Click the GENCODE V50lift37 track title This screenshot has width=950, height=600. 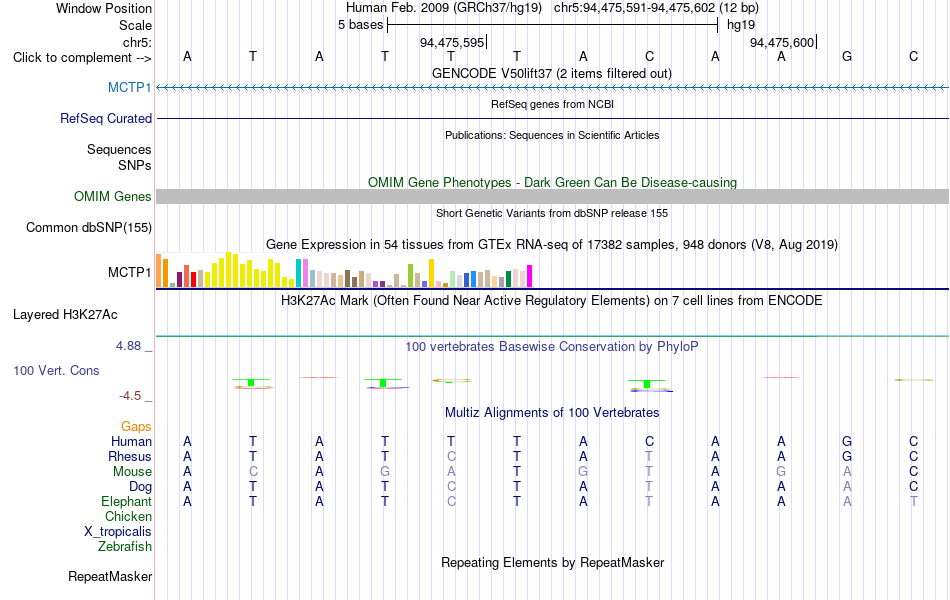tap(552, 73)
